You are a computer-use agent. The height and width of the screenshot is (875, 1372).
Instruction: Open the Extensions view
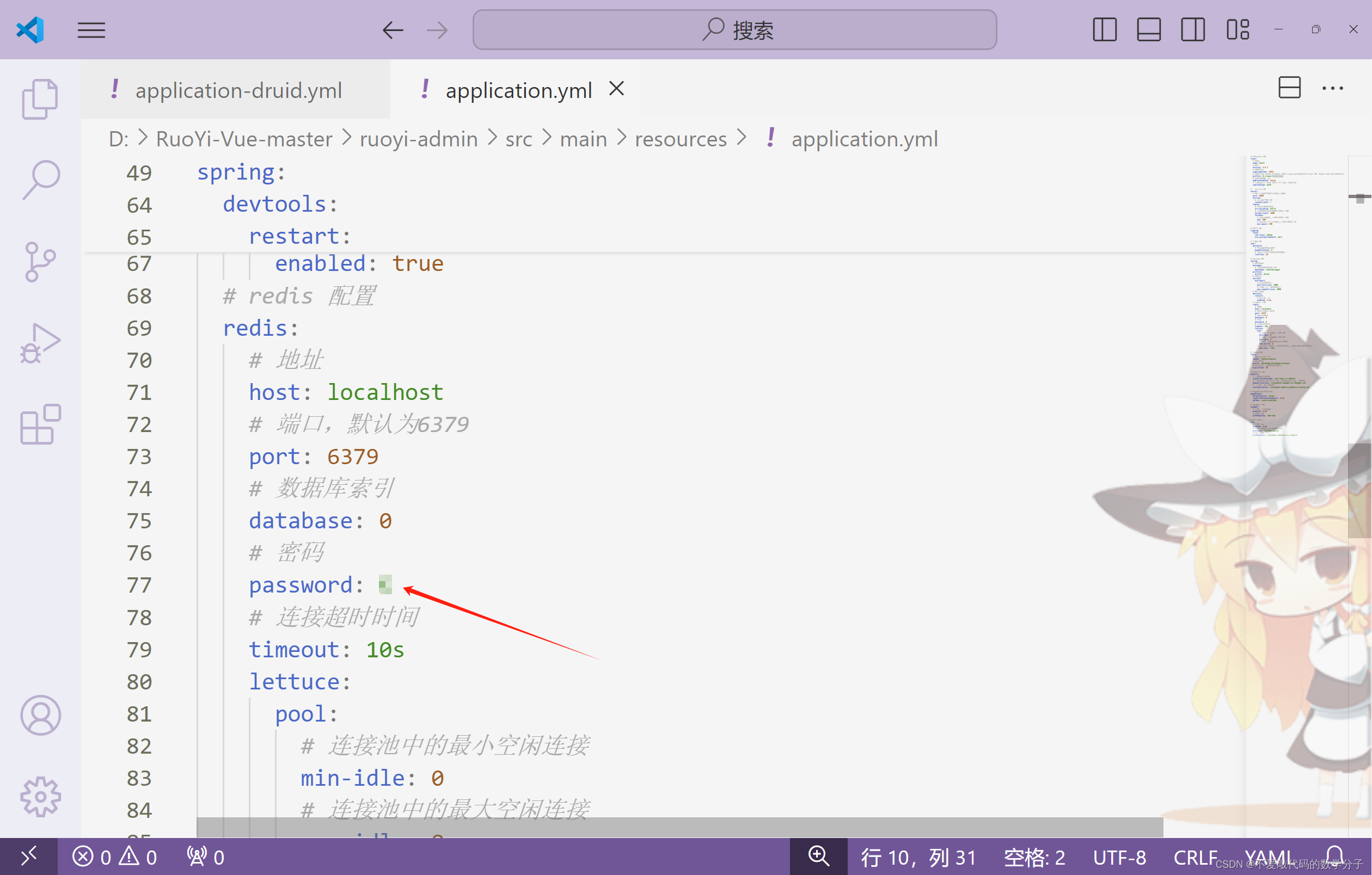[40, 424]
